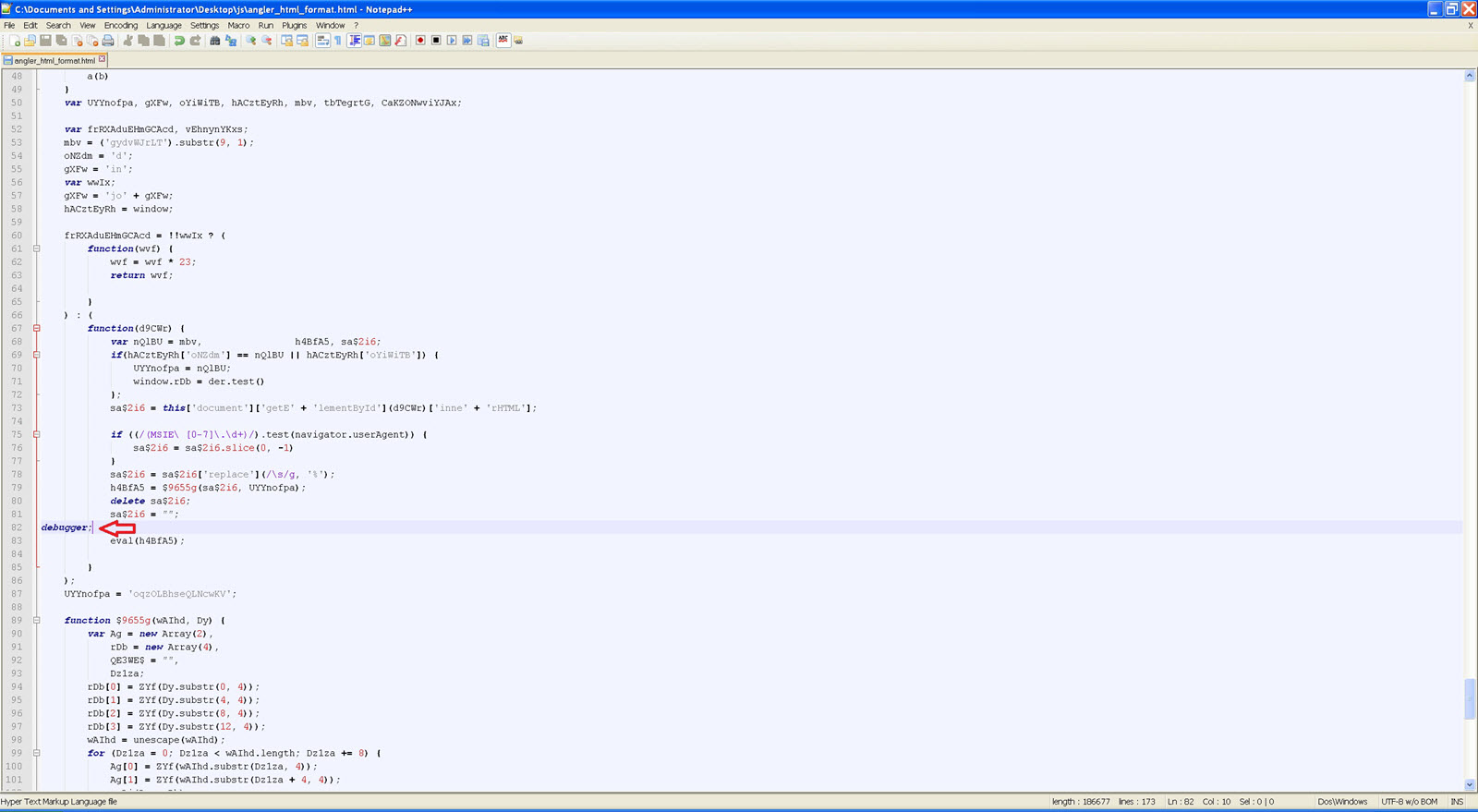The height and width of the screenshot is (812, 1478).
Task: Toggle word wrap toolbar button
Action: click(x=322, y=41)
